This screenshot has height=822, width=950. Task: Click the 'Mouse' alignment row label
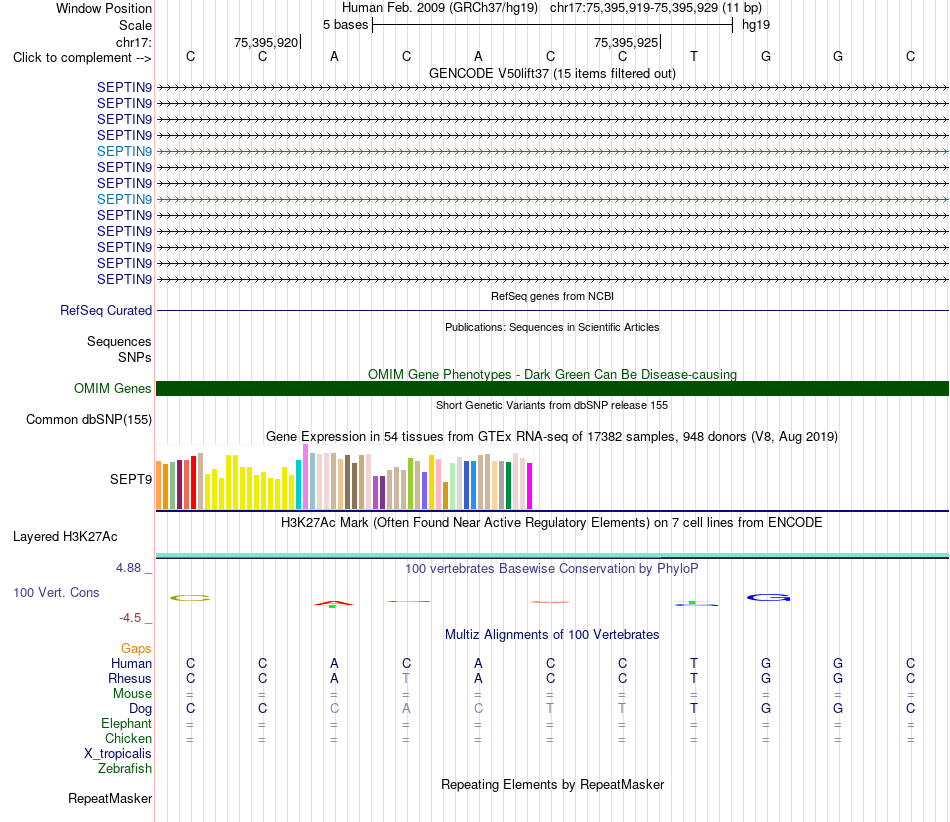click(x=132, y=694)
